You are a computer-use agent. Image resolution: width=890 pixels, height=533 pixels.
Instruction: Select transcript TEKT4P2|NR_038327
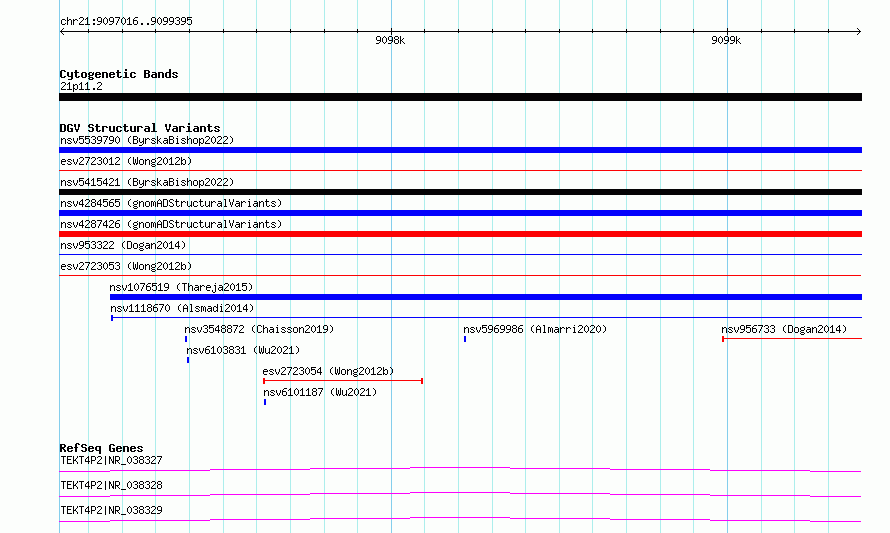click(x=111, y=460)
